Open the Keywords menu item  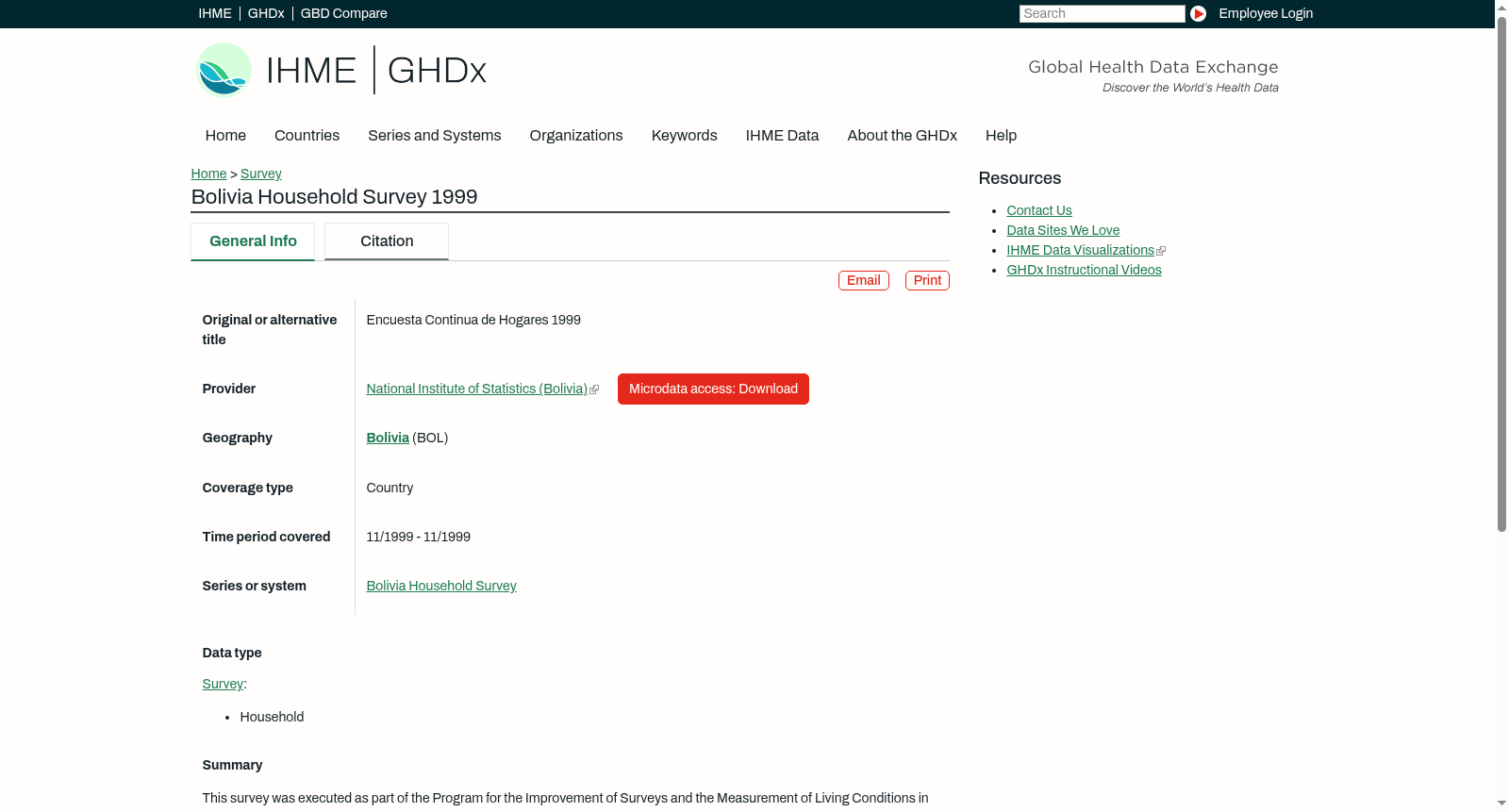[x=684, y=136]
